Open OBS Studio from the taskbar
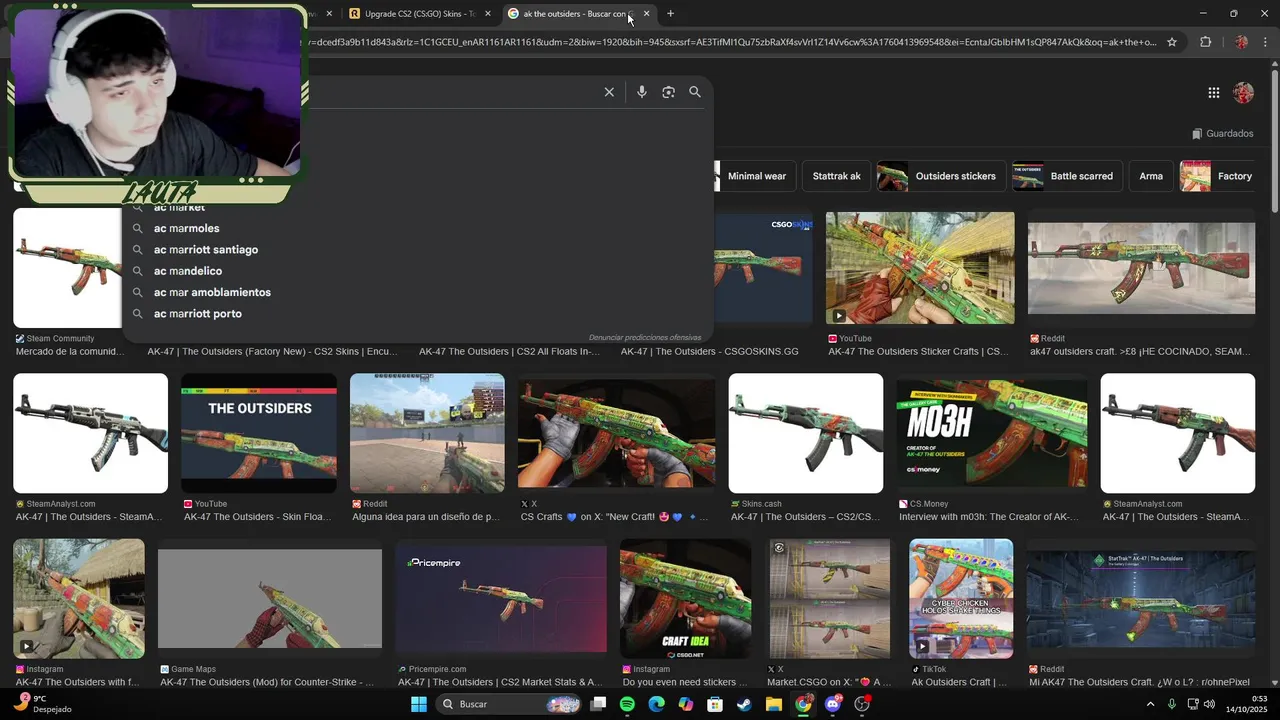The image size is (1280, 720). tap(862, 704)
